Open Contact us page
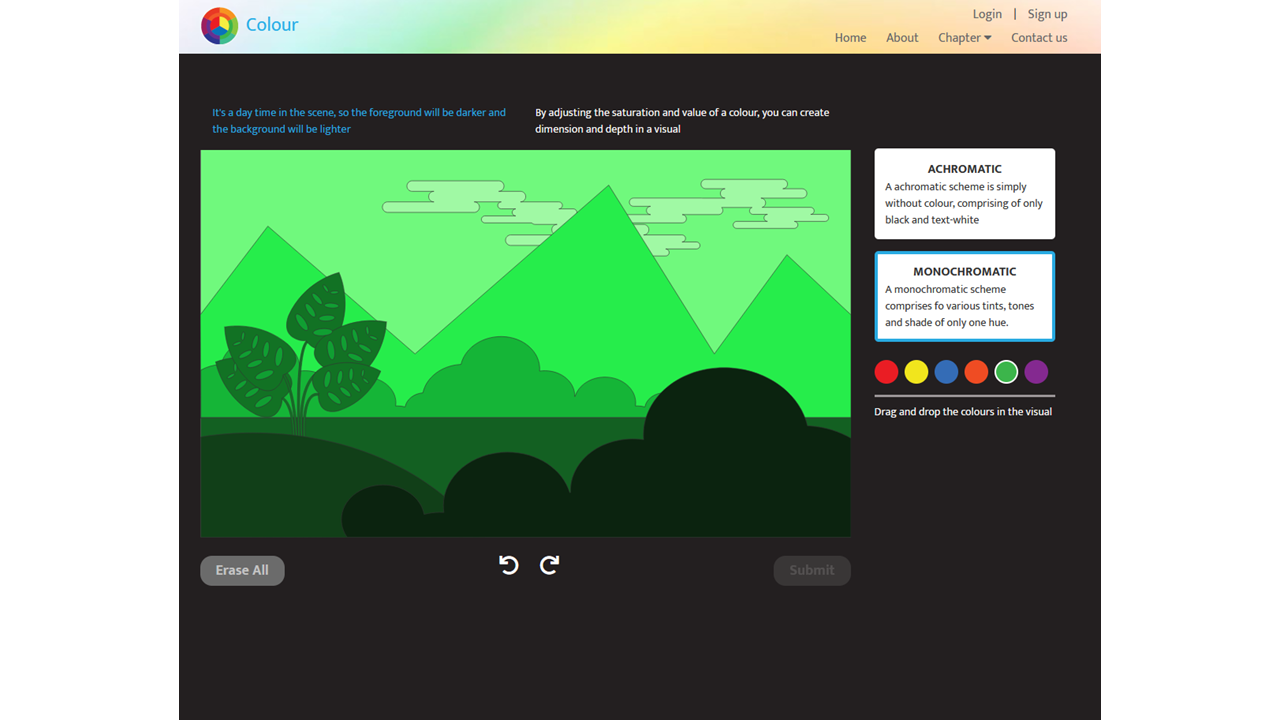 tap(1039, 38)
